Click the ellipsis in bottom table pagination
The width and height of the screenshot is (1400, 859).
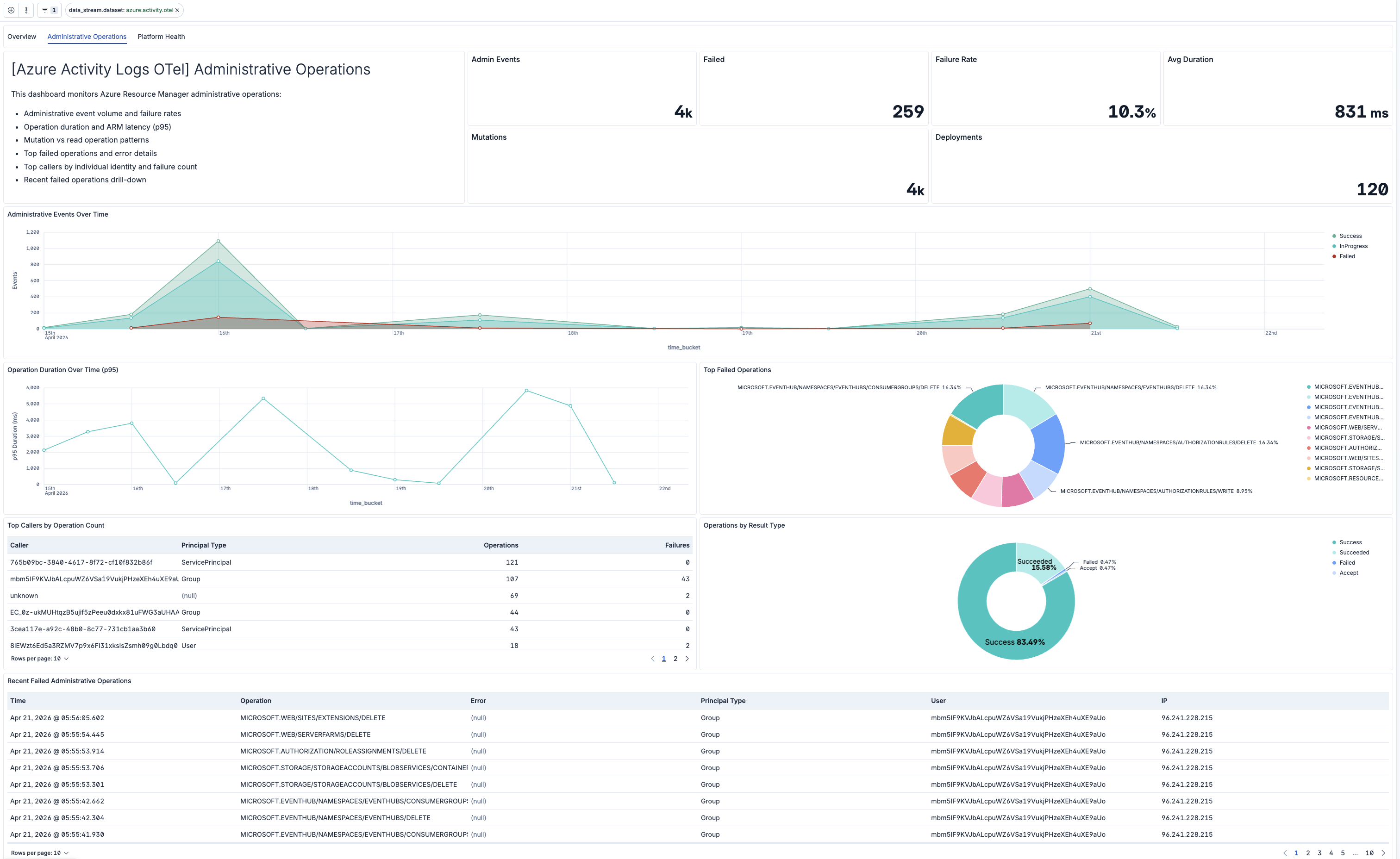pos(1355,853)
